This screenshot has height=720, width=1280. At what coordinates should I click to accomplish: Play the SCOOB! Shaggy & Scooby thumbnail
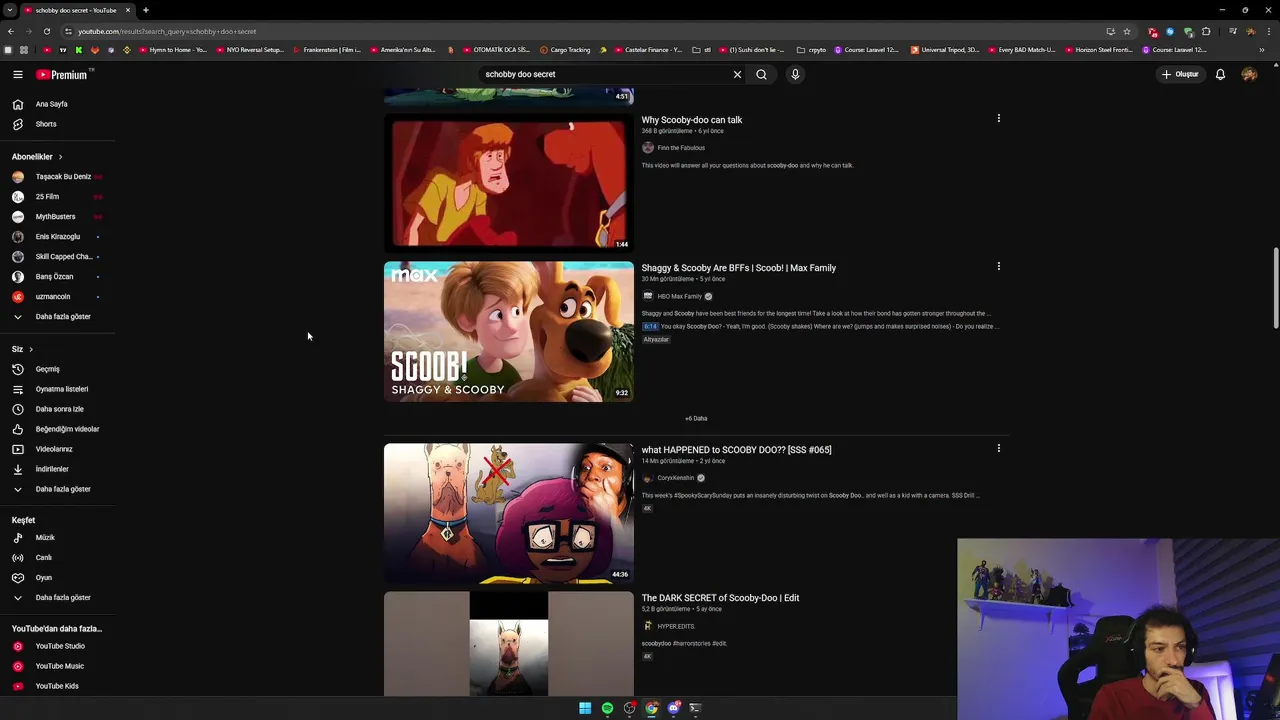point(509,332)
